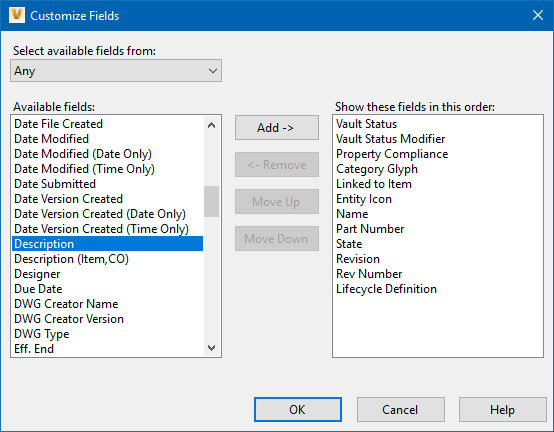Click the Add -> button
The height and width of the screenshot is (432, 554).
(277, 128)
